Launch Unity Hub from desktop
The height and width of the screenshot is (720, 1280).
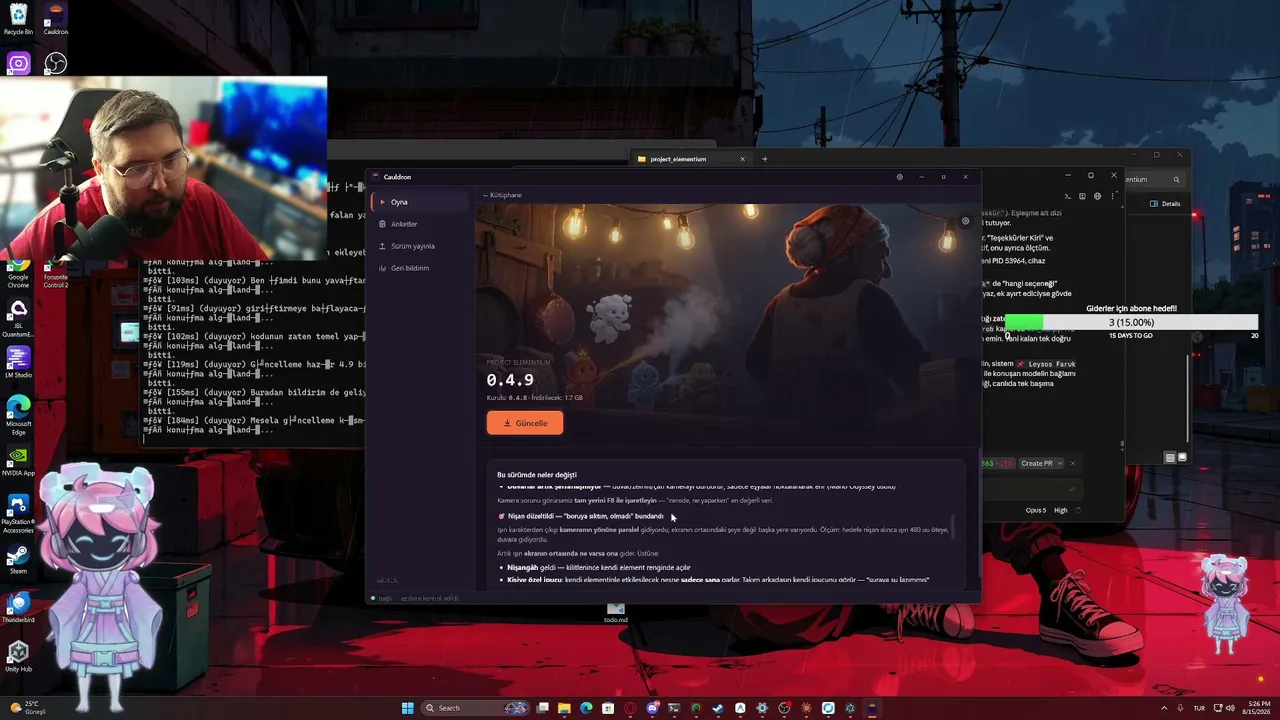18,656
